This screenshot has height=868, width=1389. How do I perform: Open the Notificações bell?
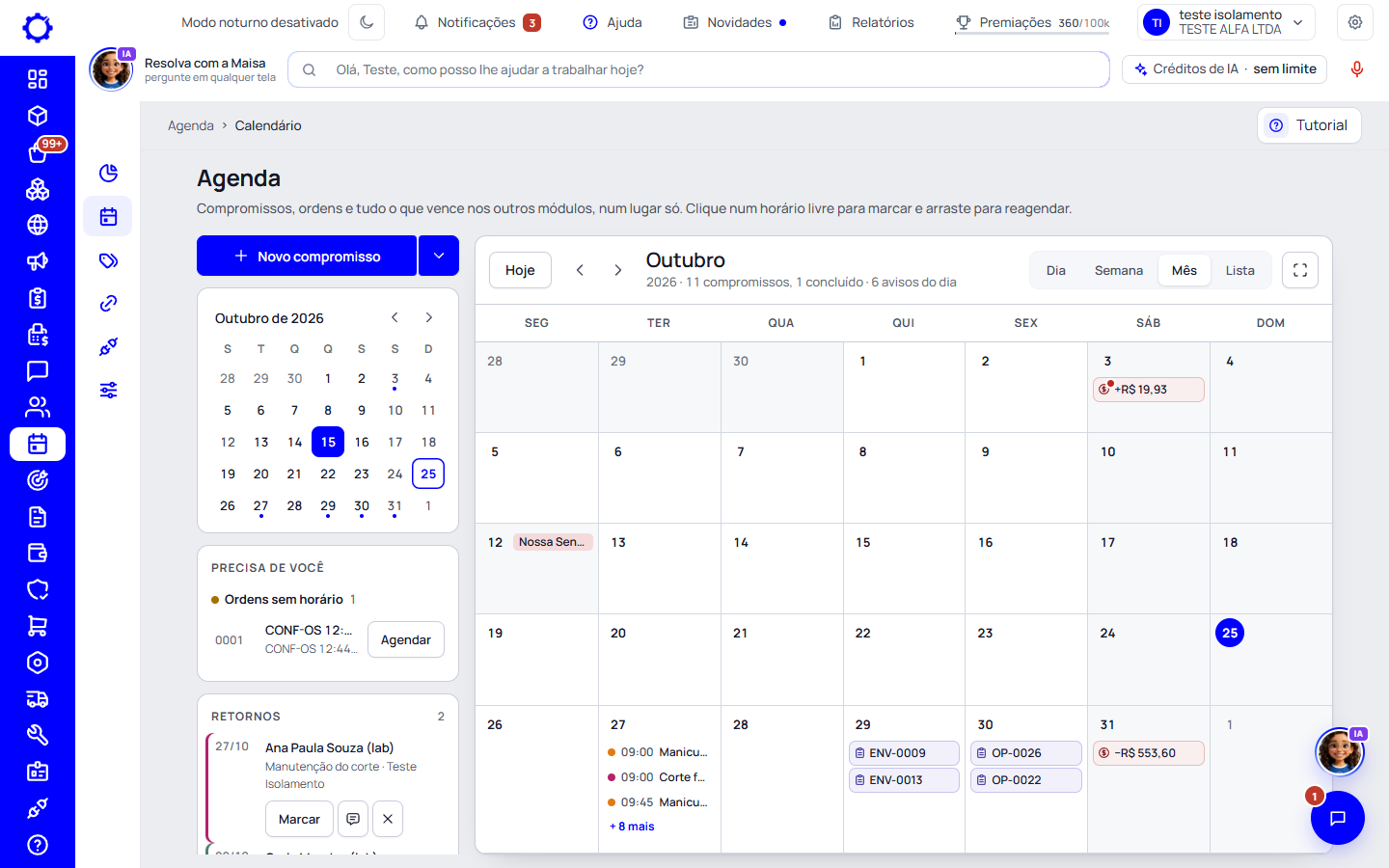[x=477, y=22]
